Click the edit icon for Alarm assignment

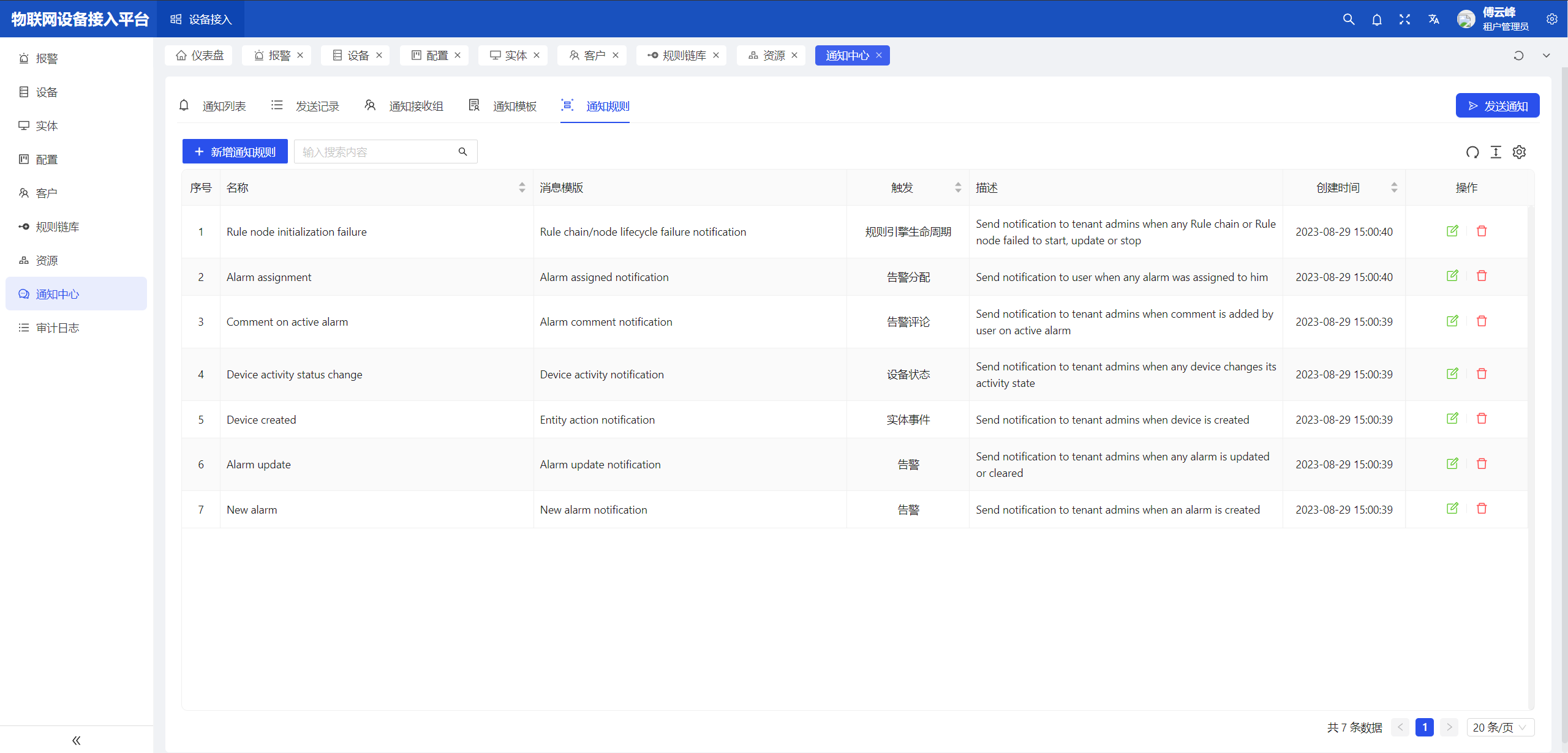(x=1452, y=276)
